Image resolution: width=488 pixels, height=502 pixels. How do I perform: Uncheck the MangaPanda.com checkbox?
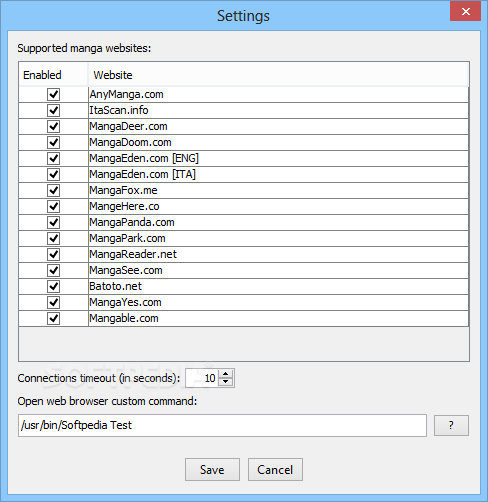tap(53, 222)
